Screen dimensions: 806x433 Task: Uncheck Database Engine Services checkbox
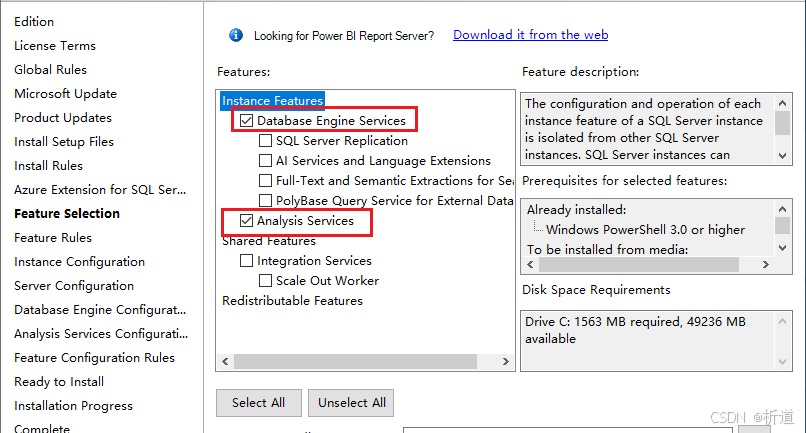247,121
